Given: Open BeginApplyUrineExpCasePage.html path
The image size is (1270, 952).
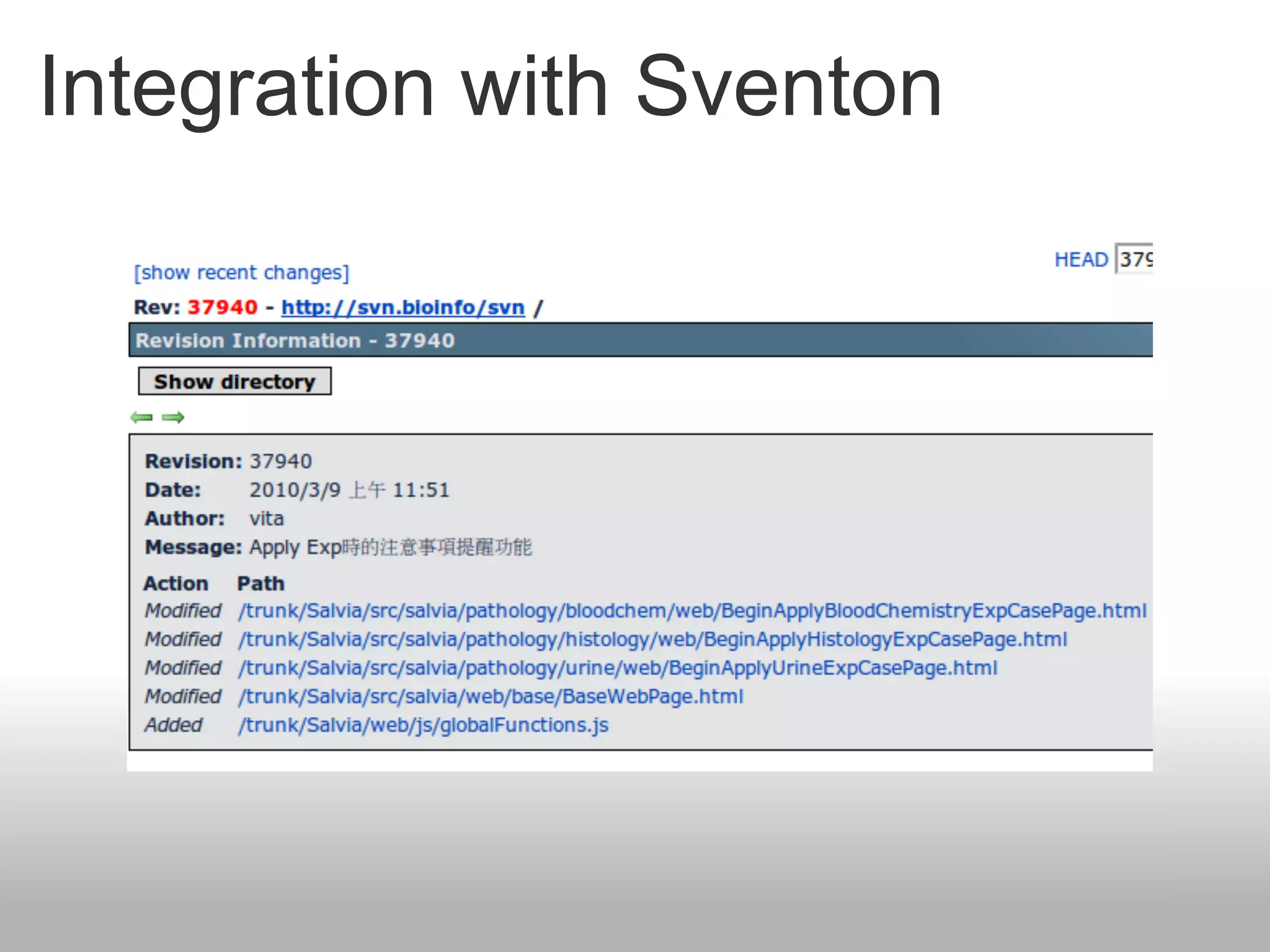Looking at the screenshot, I should tap(618, 668).
